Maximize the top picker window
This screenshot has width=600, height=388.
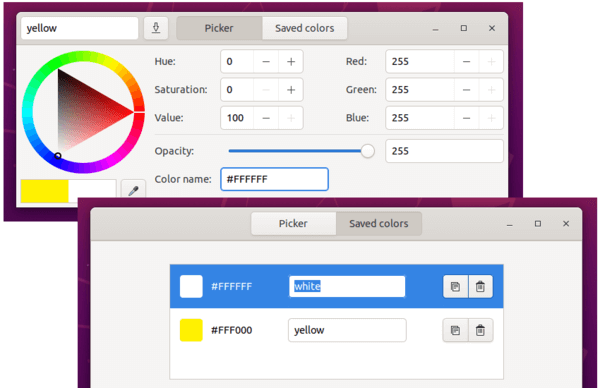coord(464,28)
